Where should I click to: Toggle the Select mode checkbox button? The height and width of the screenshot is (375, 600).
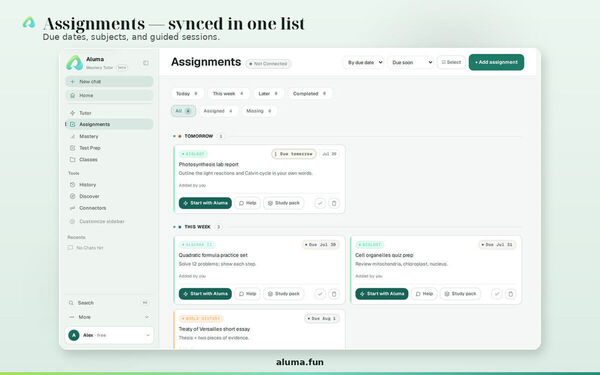(451, 62)
